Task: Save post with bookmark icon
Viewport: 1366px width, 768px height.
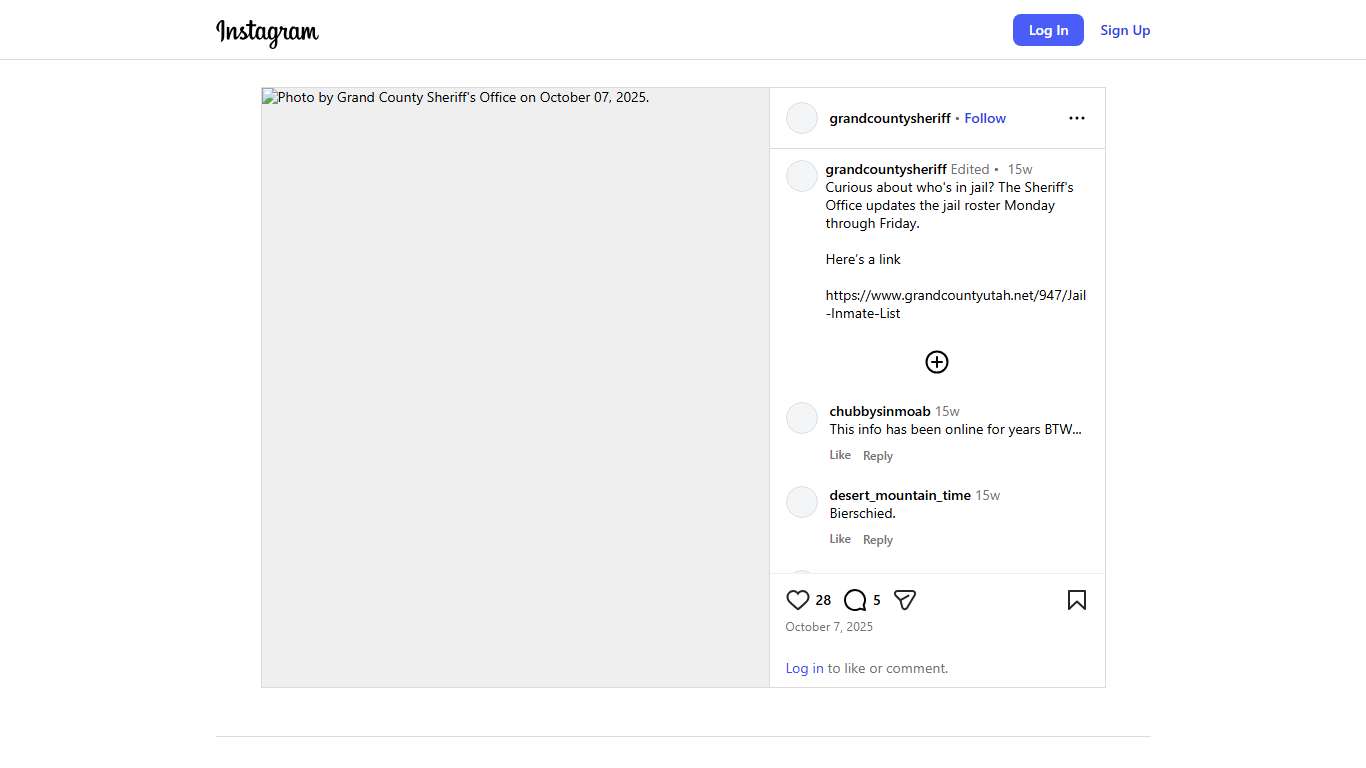Action: [x=1076, y=600]
